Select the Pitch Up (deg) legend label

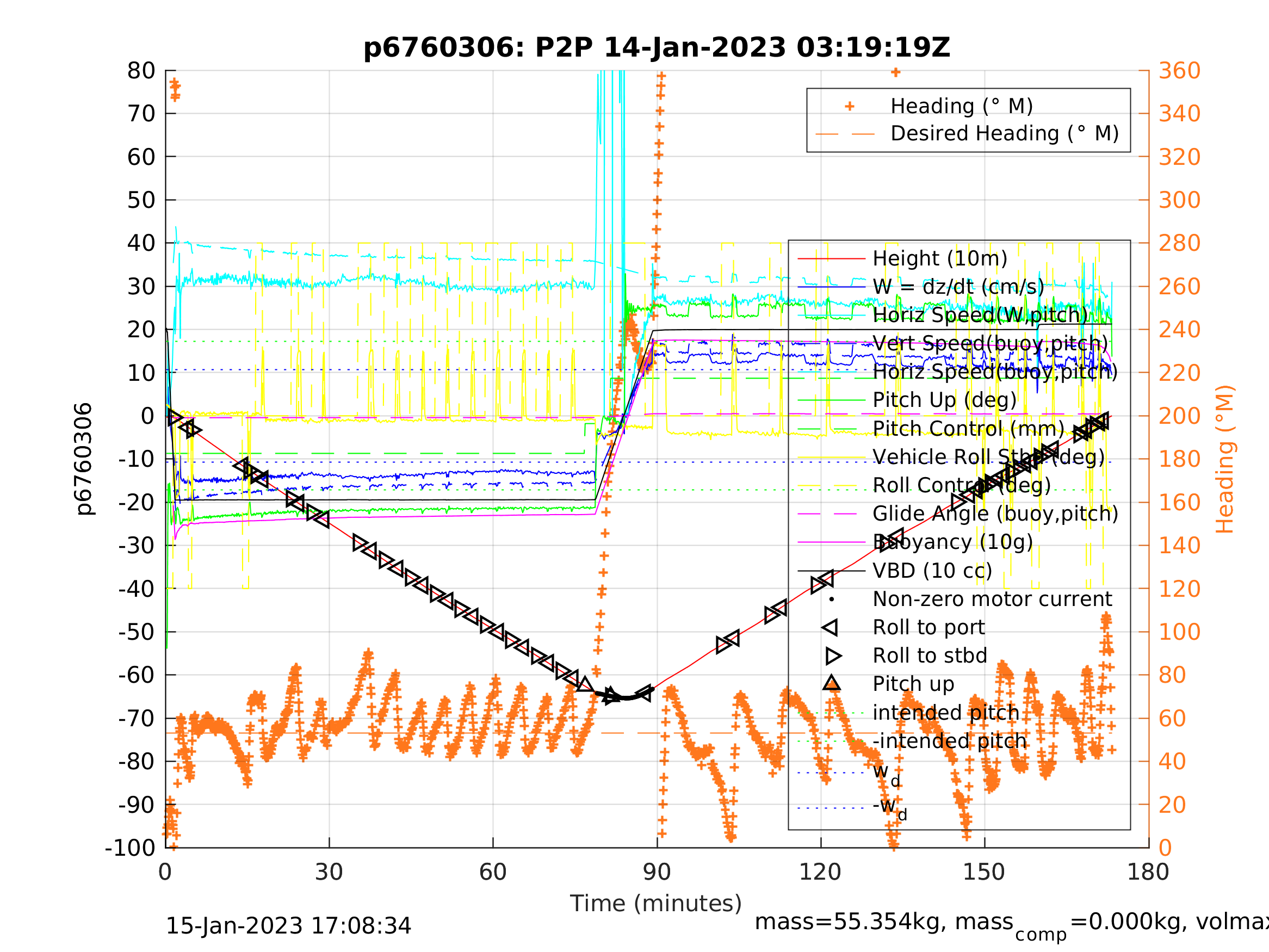coord(945,400)
